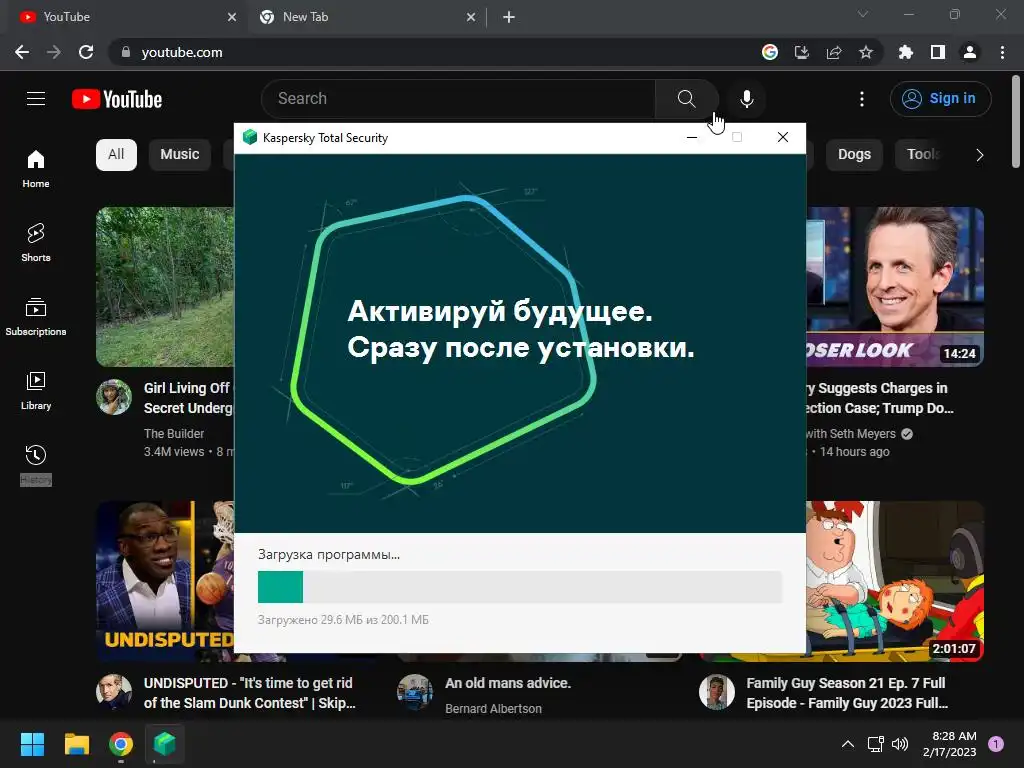Image resolution: width=1024 pixels, height=768 pixels.
Task: Open the Family Guy video thumbnail
Action: point(895,581)
